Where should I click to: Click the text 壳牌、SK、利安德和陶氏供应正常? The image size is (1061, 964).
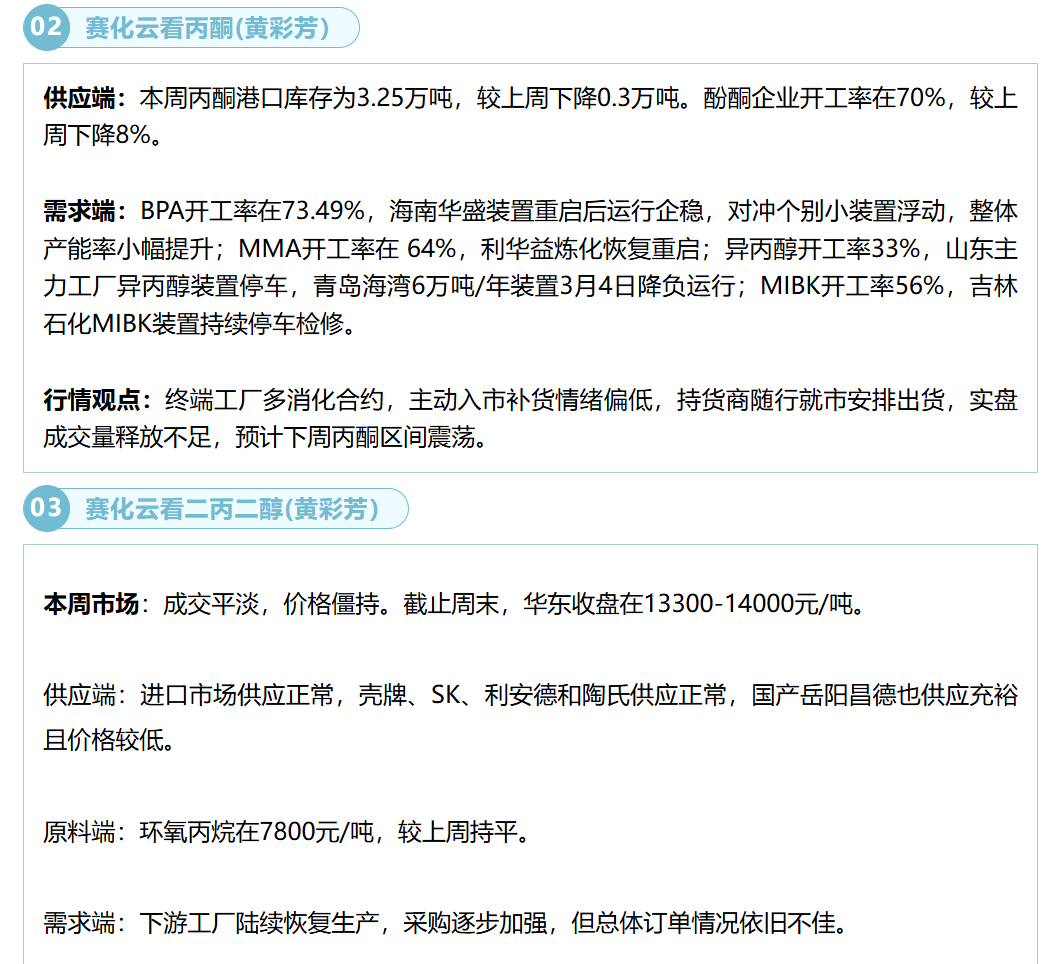point(543,695)
